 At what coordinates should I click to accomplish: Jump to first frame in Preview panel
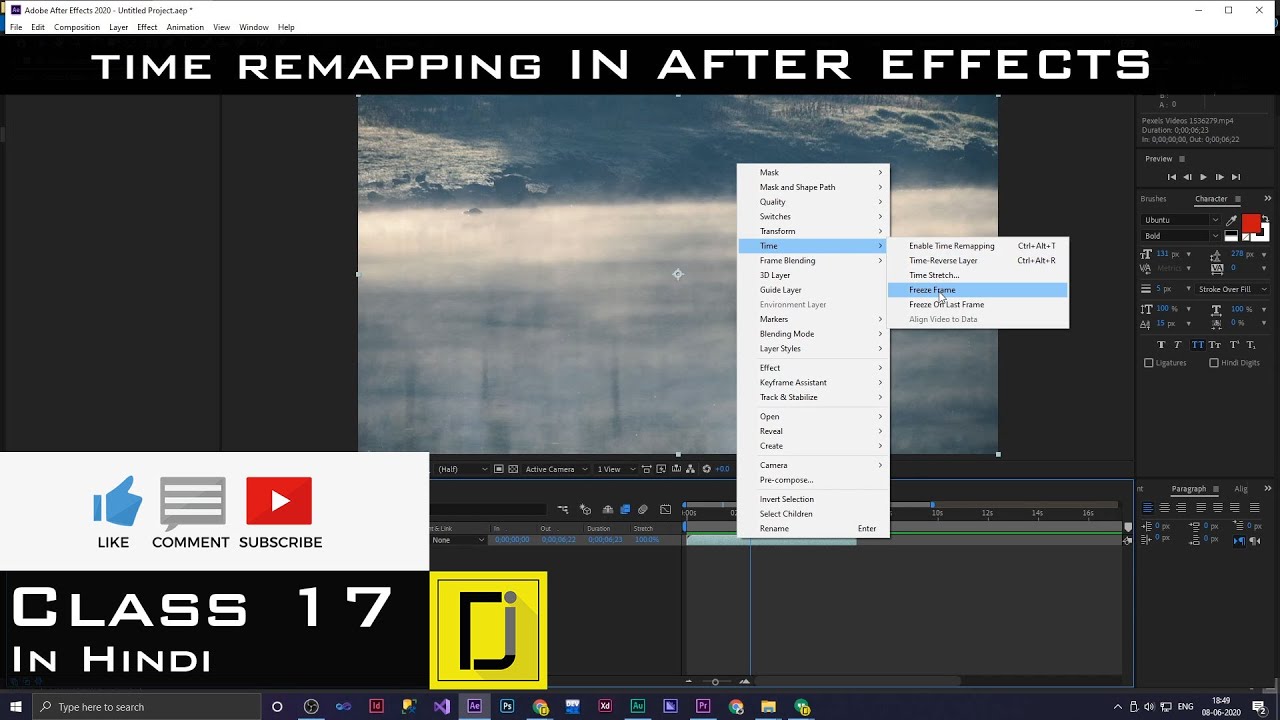(1172, 177)
